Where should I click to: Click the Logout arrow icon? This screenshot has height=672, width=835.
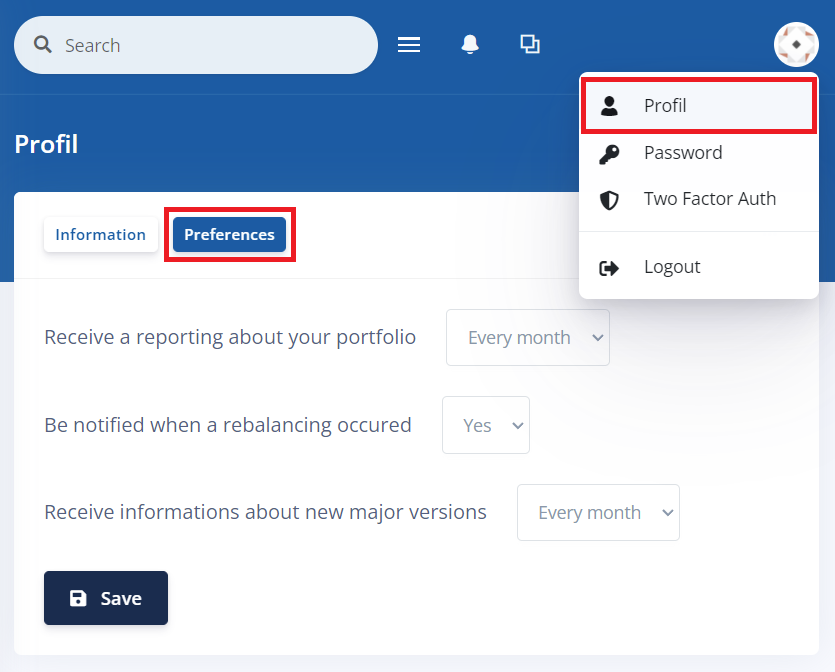(x=609, y=267)
